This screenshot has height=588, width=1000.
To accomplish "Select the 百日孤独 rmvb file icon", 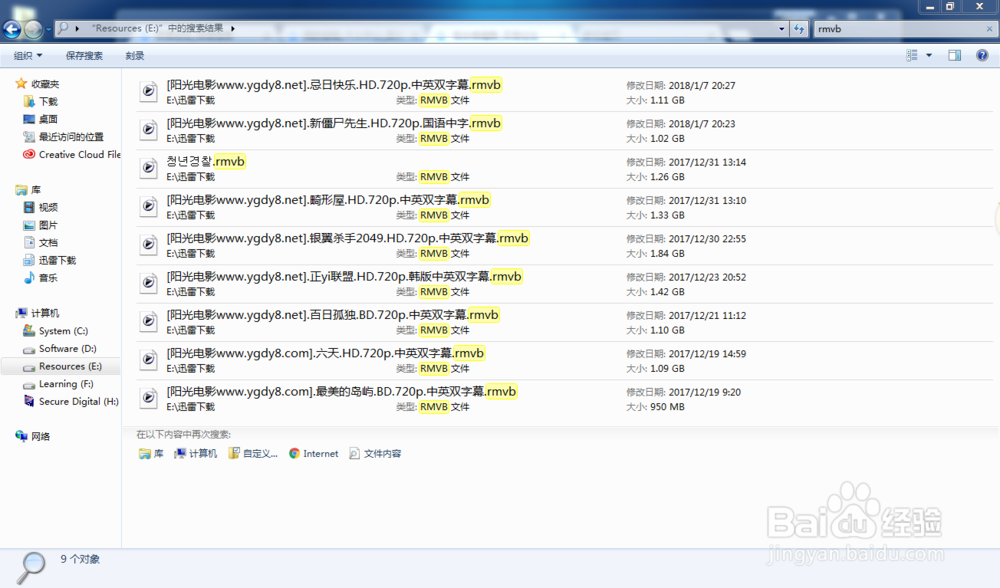I will coord(149,321).
